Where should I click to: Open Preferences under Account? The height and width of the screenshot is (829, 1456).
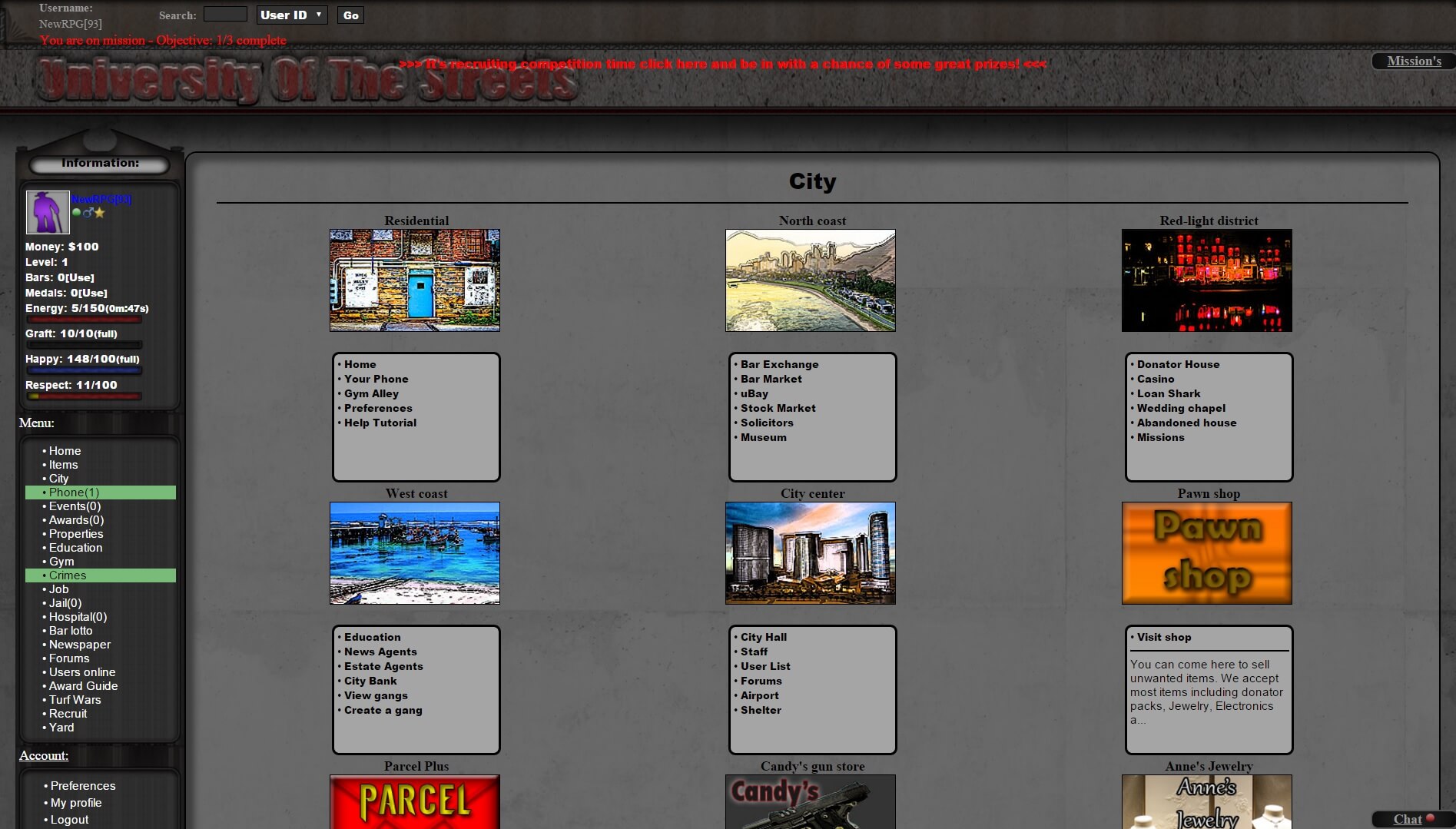[x=82, y=786]
